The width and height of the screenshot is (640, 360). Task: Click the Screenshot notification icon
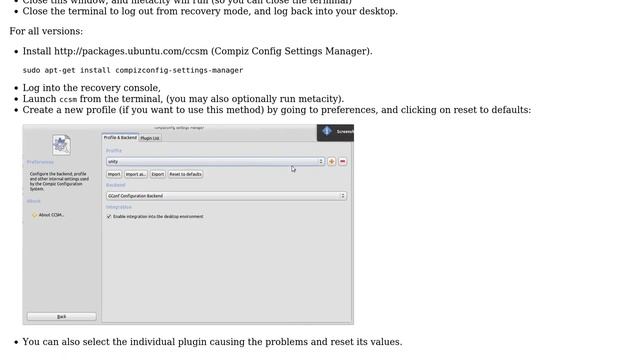327,131
